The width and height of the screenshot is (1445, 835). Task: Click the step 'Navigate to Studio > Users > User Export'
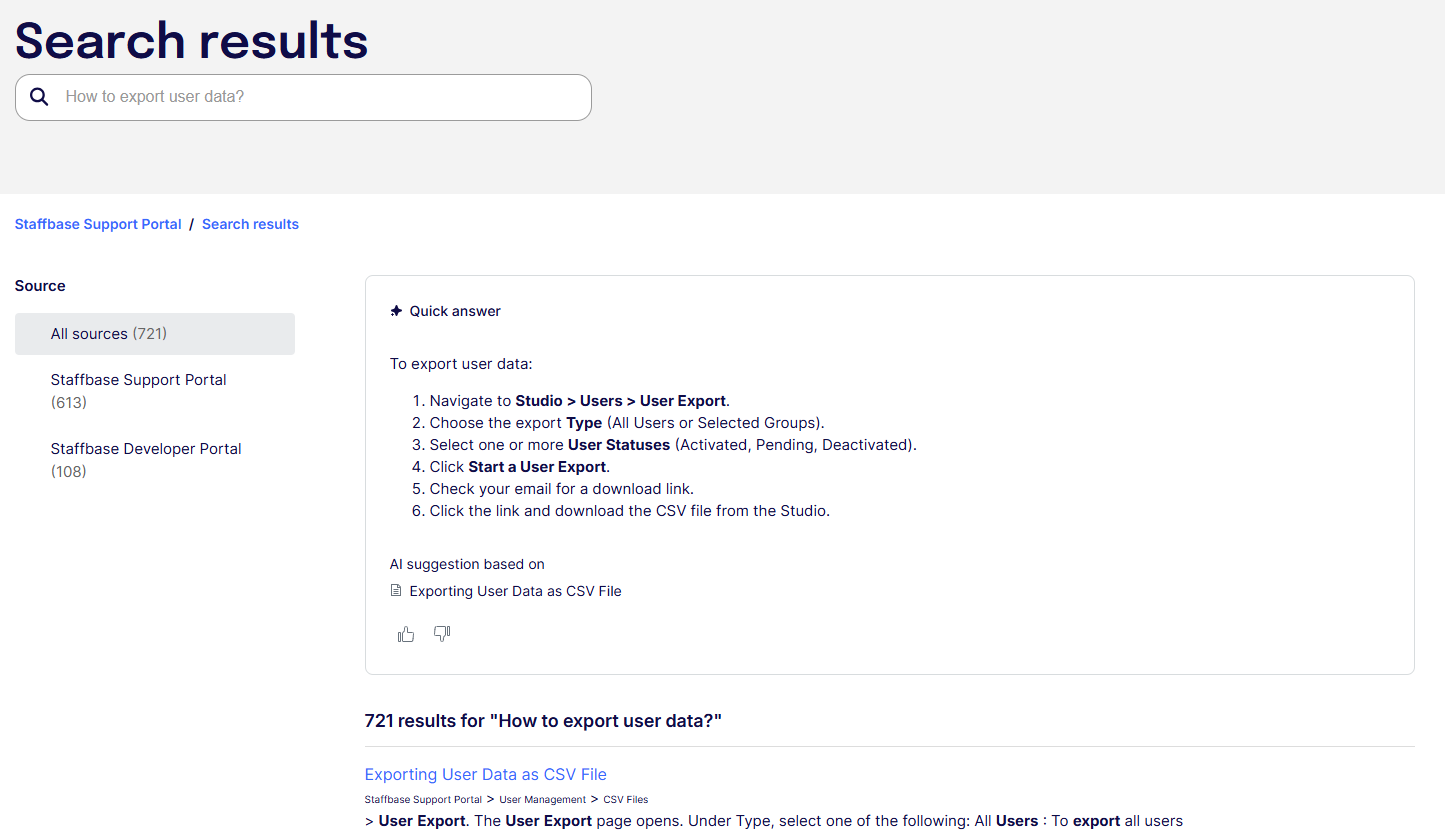tap(580, 401)
